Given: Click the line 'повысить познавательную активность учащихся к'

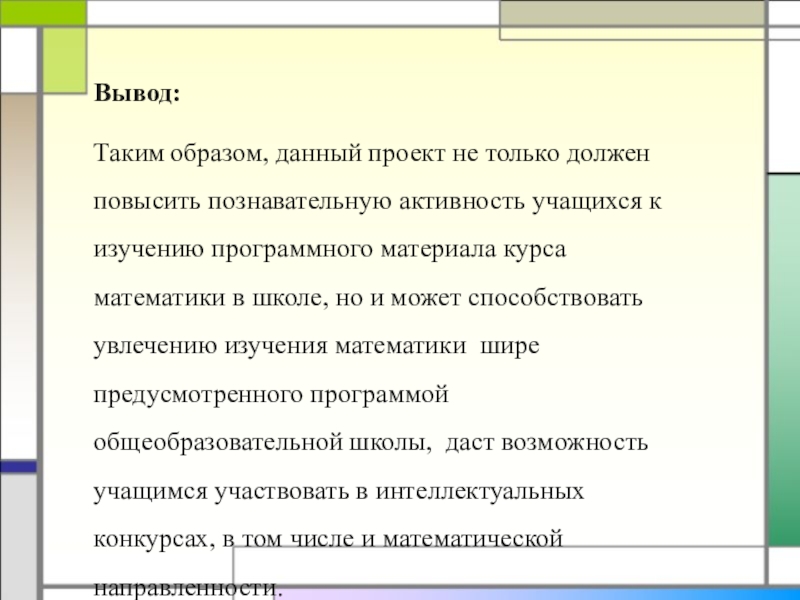Looking at the screenshot, I should click(x=378, y=202).
